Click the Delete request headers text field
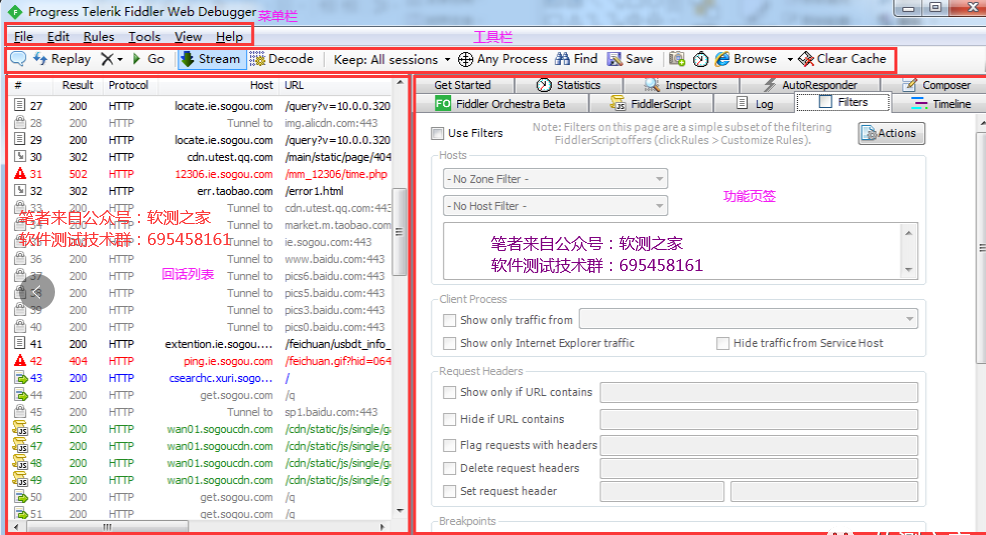 (758, 468)
